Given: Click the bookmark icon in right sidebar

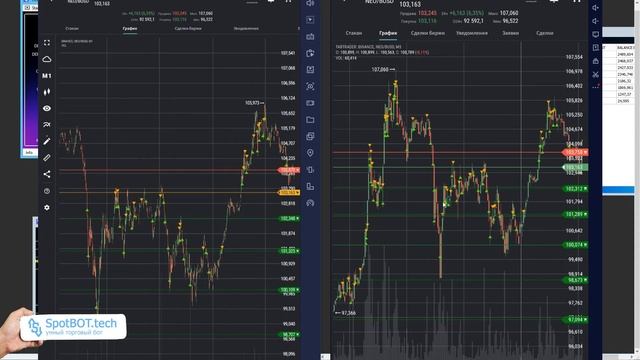Looking at the screenshot, I should click(596, 48).
